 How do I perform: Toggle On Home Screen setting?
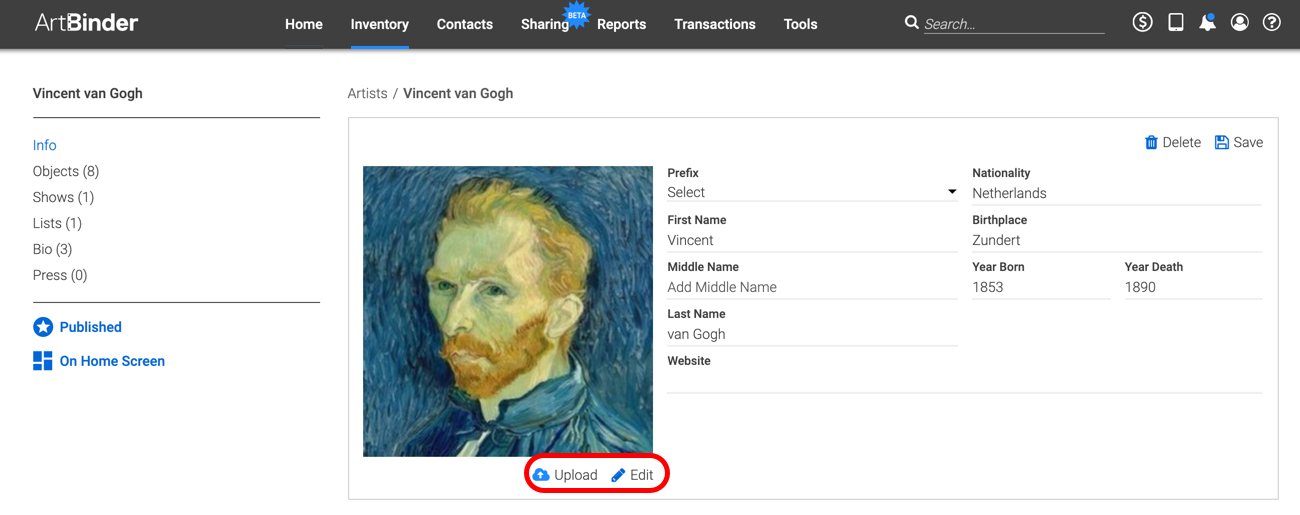click(x=99, y=361)
